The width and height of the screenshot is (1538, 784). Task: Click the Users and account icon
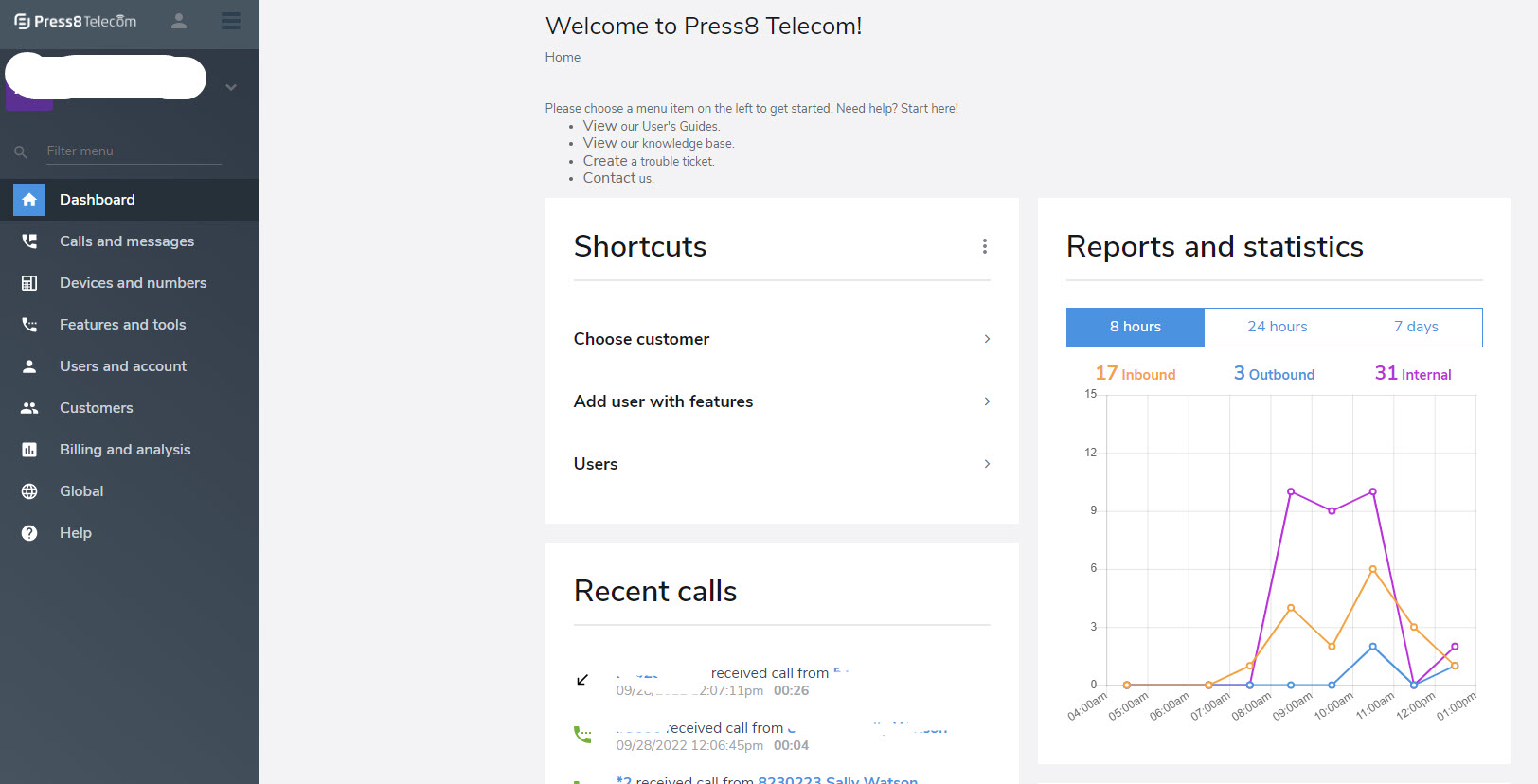point(29,366)
